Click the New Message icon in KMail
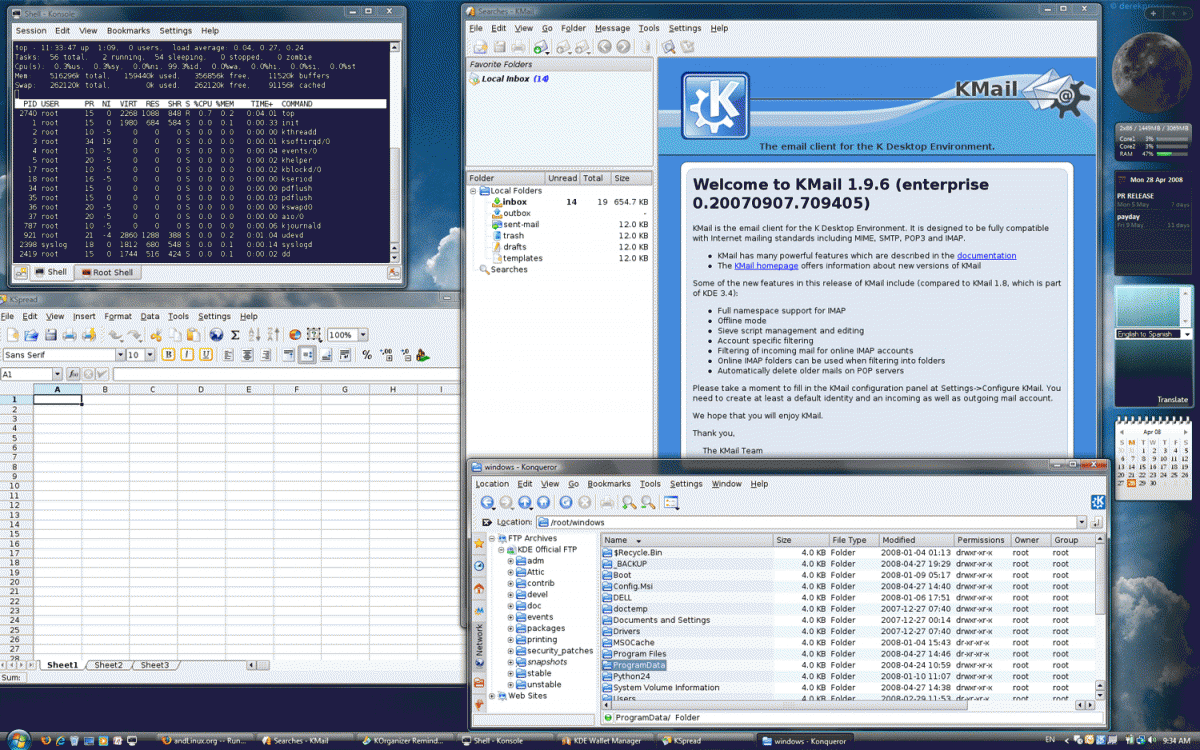The width and height of the screenshot is (1200, 750). coord(481,47)
